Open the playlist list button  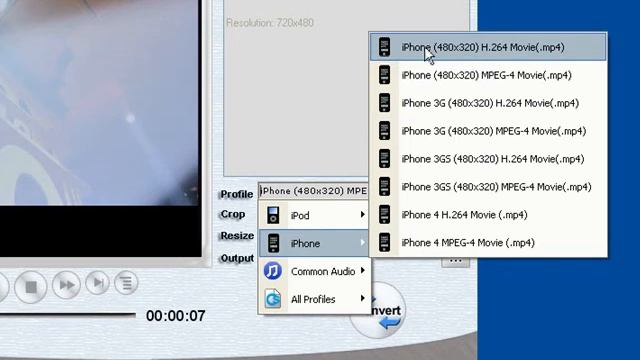tap(126, 282)
